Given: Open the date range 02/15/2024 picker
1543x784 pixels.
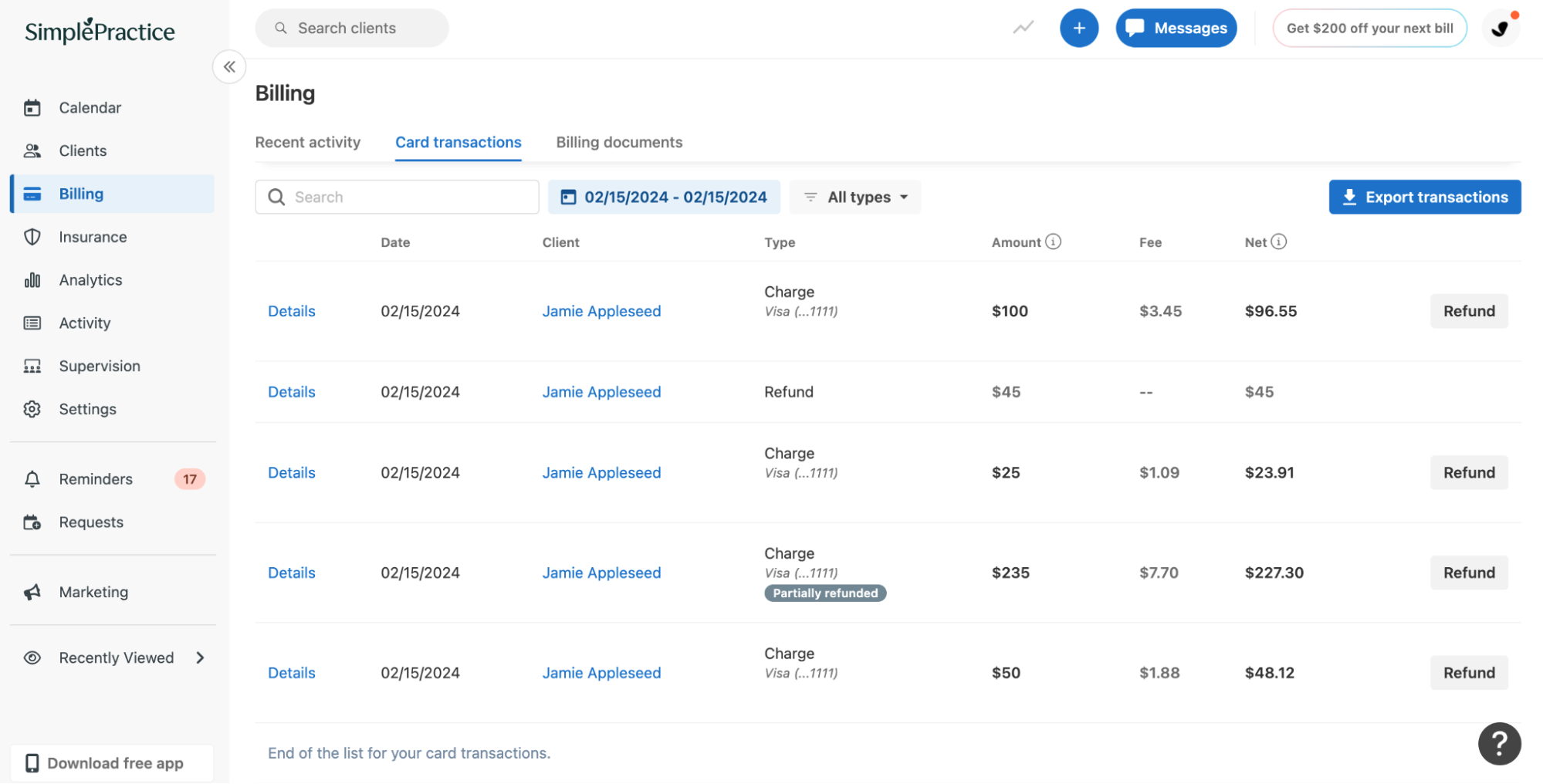Looking at the screenshot, I should [x=664, y=198].
